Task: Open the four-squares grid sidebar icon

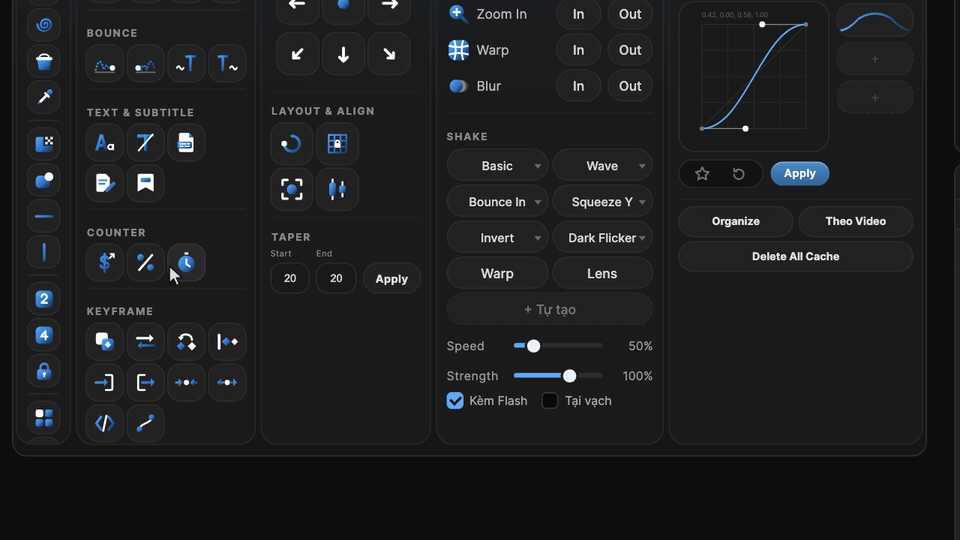Action: coord(43,418)
